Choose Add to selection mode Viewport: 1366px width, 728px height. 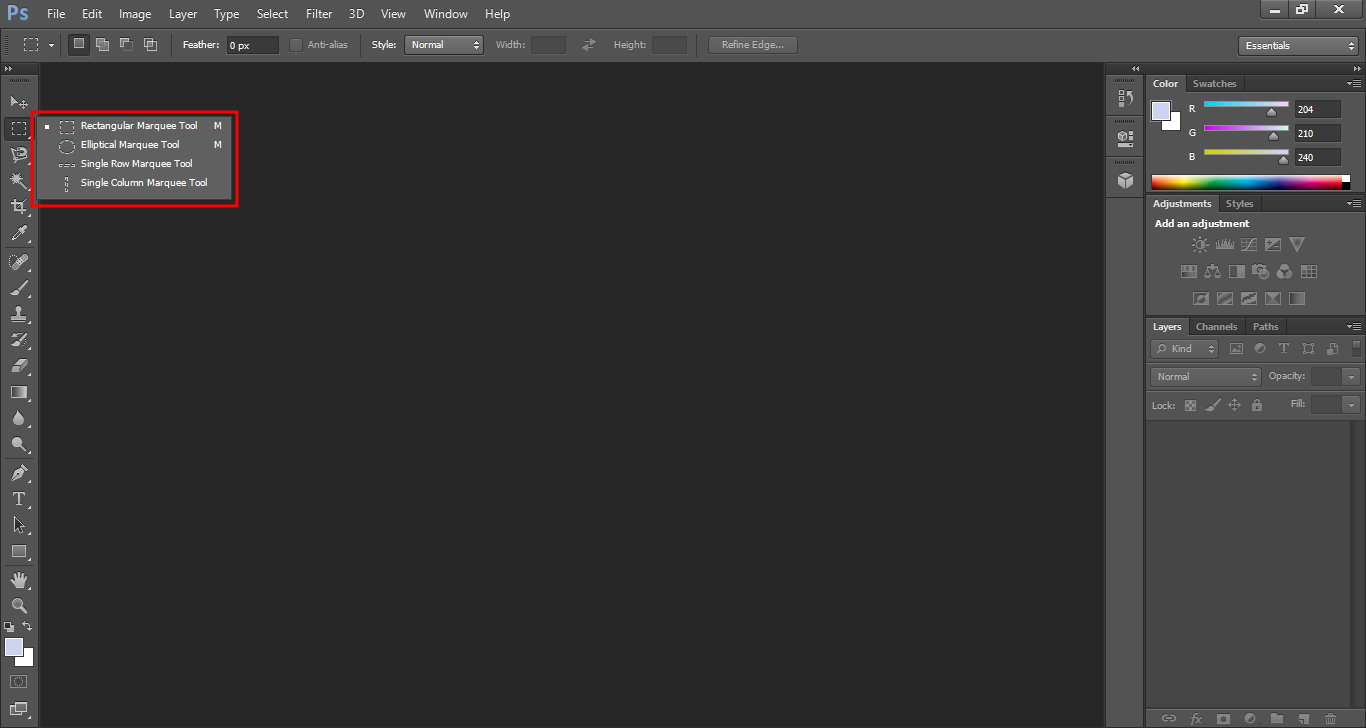coord(103,45)
